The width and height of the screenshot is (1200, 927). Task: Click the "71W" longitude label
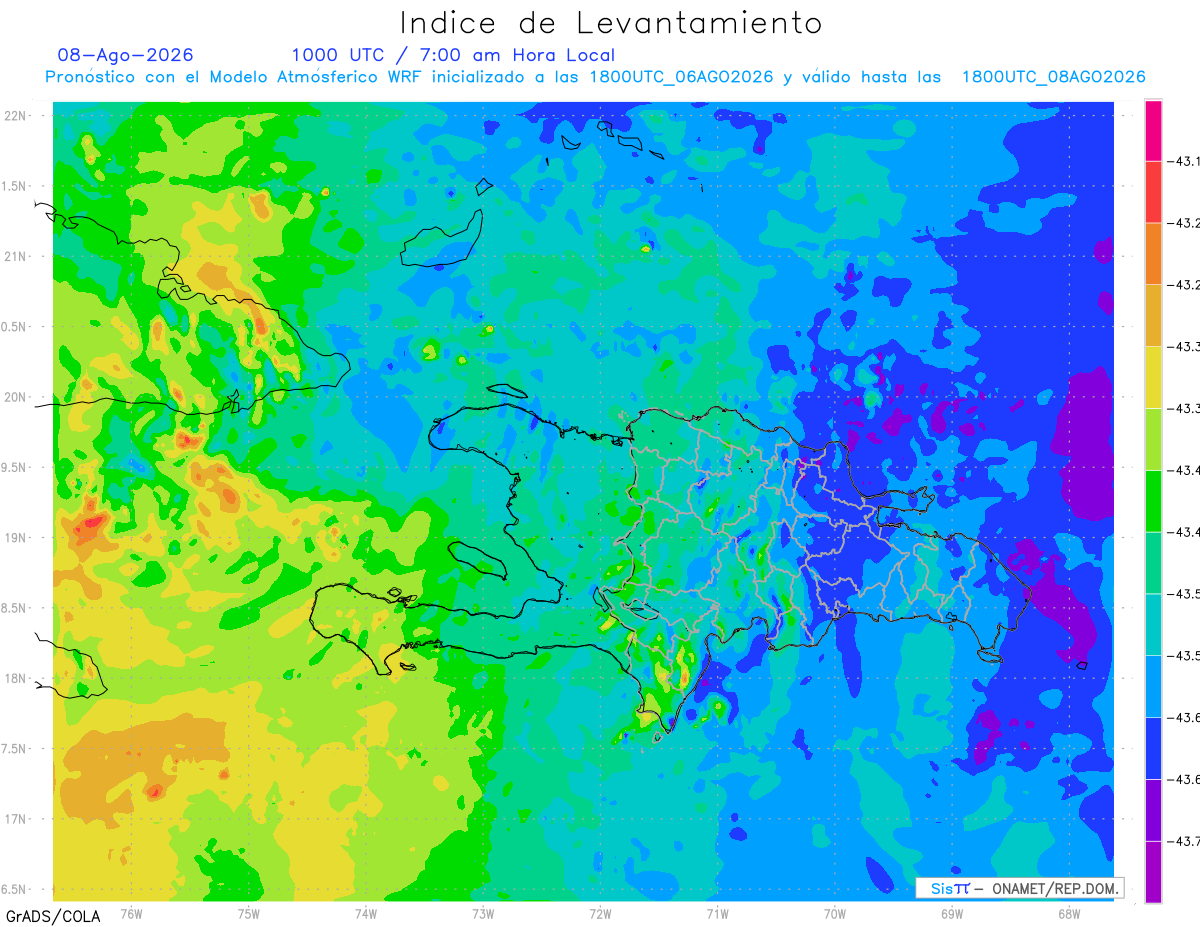717,913
